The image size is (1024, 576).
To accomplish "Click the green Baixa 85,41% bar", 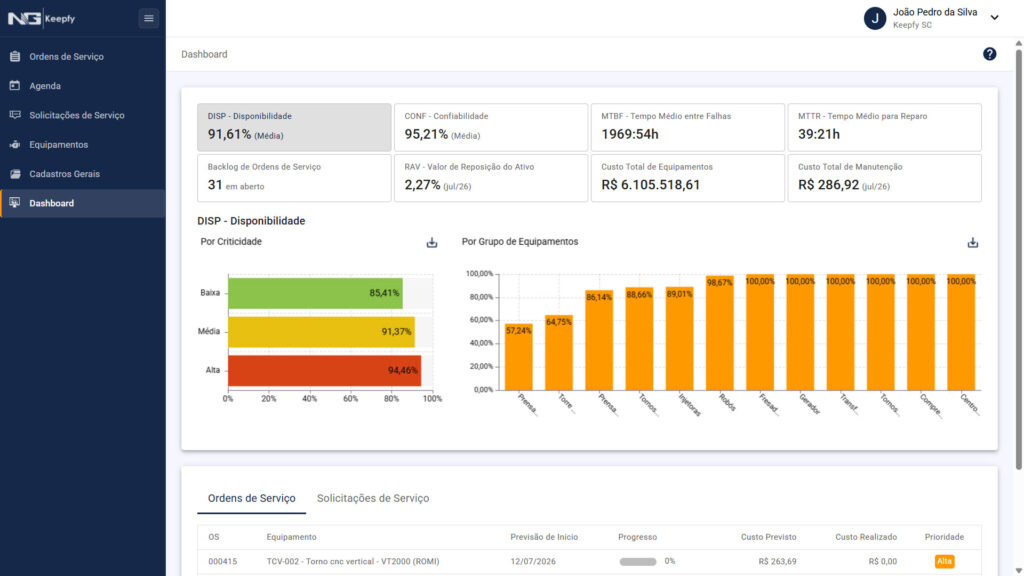I will (x=315, y=293).
